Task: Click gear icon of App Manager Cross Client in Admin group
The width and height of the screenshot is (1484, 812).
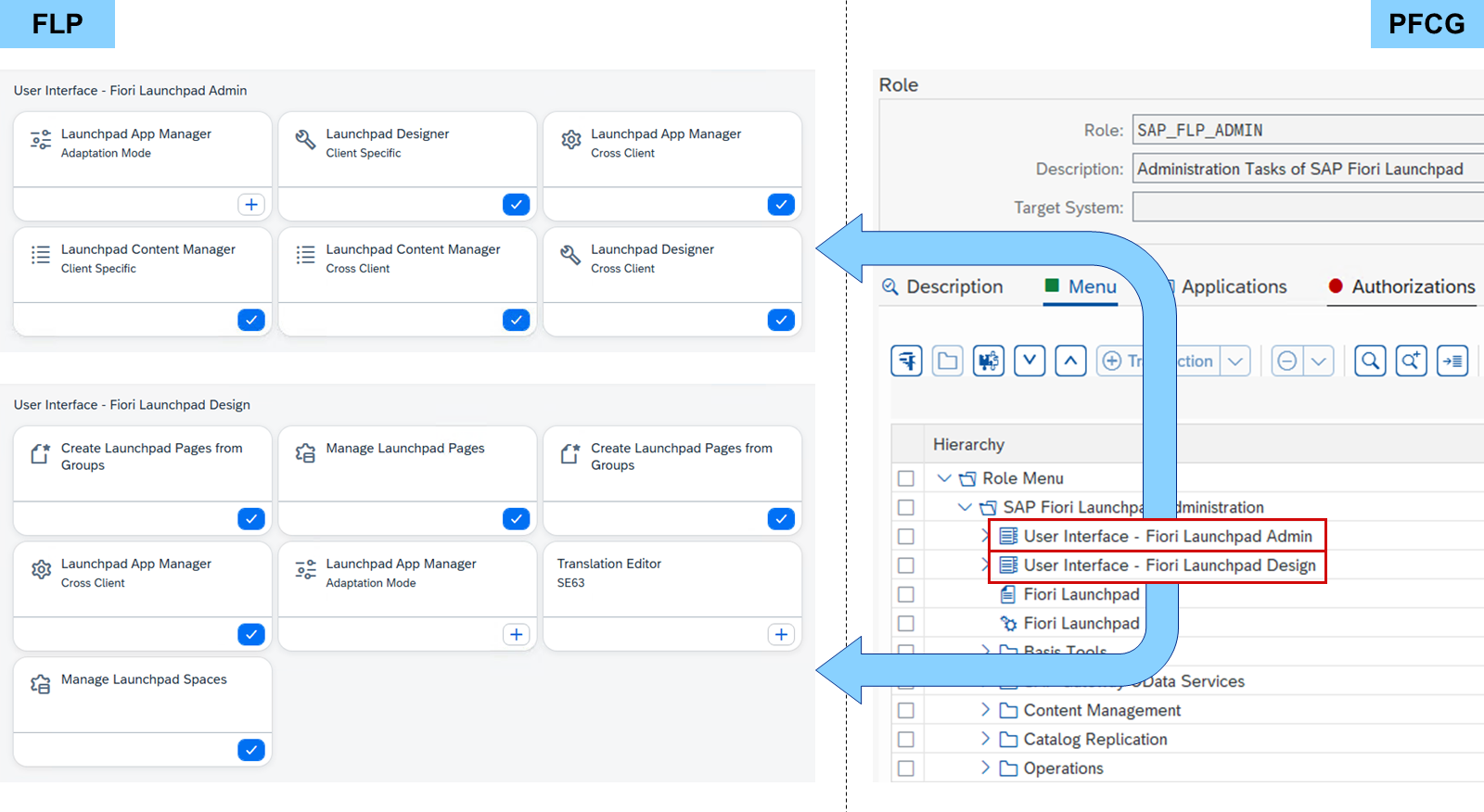Action: 571,140
